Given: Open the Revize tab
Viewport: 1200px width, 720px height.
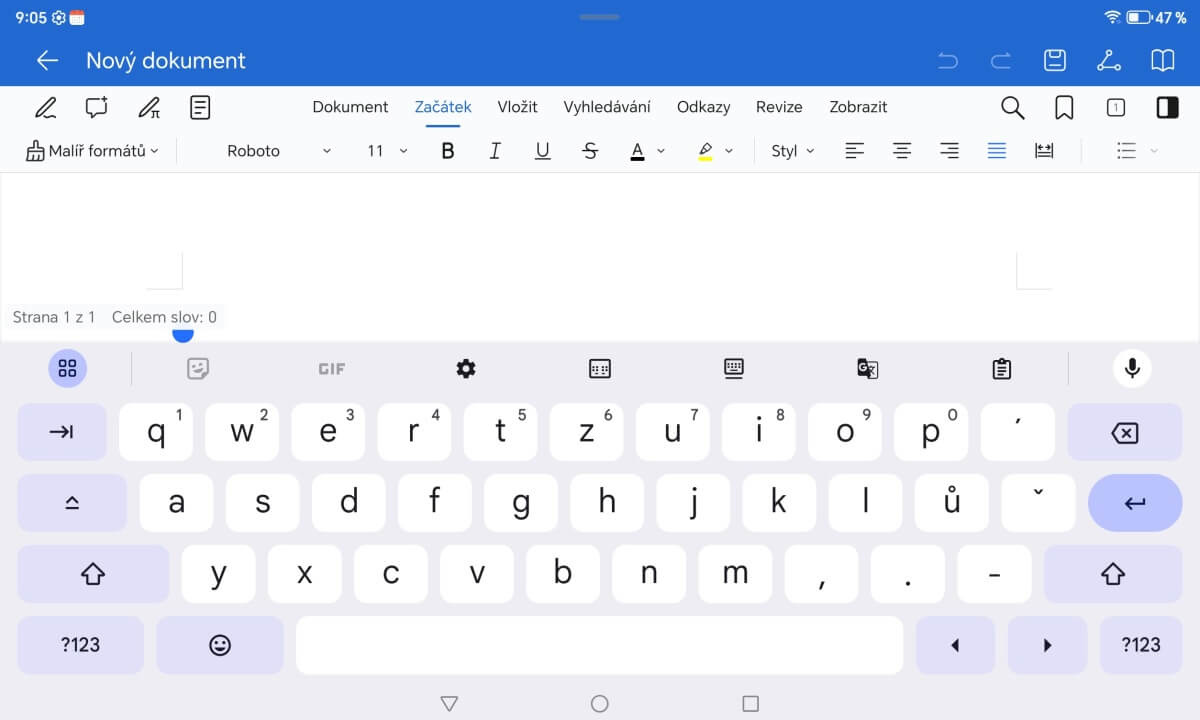Looking at the screenshot, I should [779, 107].
